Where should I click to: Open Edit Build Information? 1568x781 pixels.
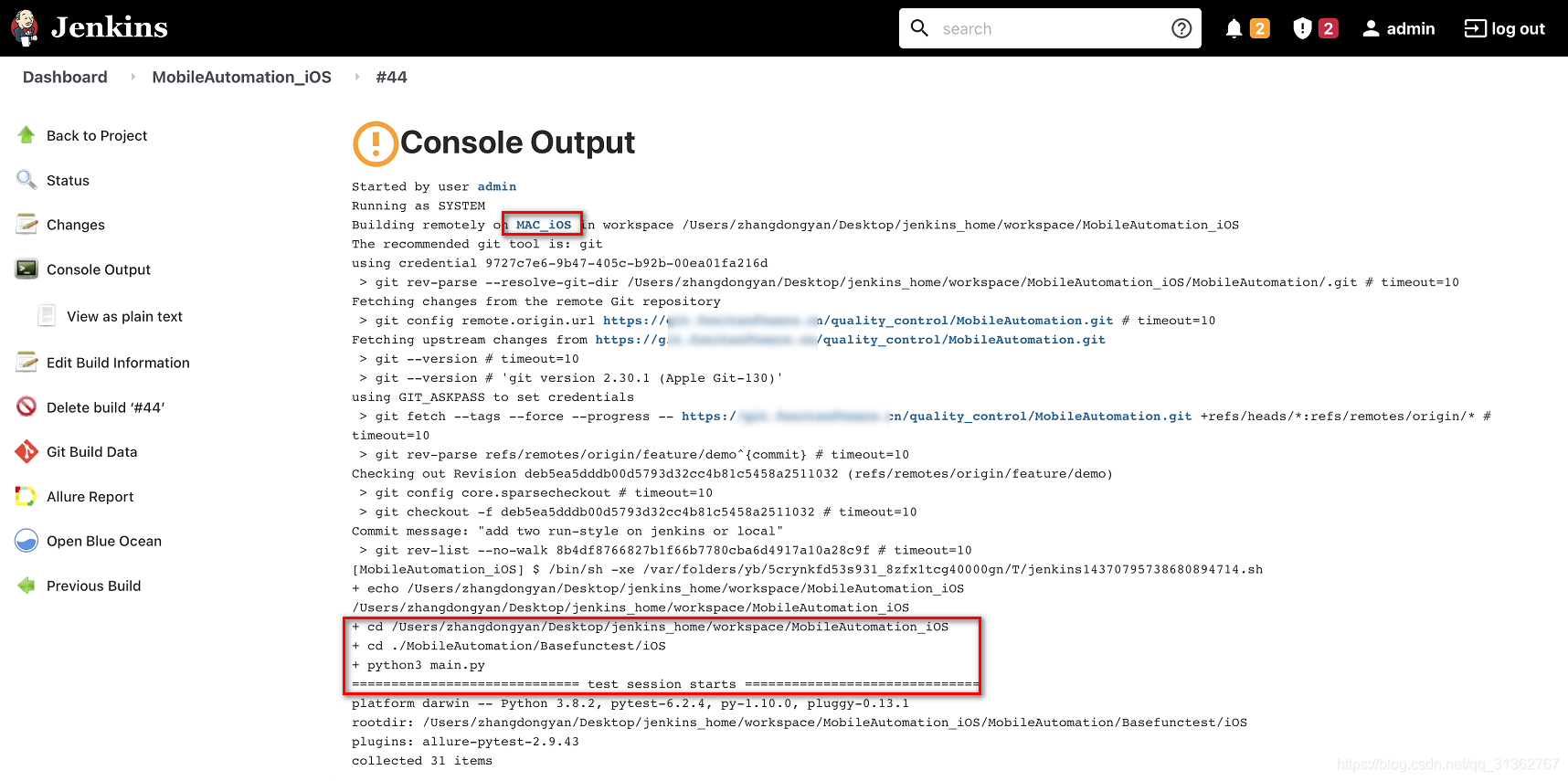click(118, 363)
